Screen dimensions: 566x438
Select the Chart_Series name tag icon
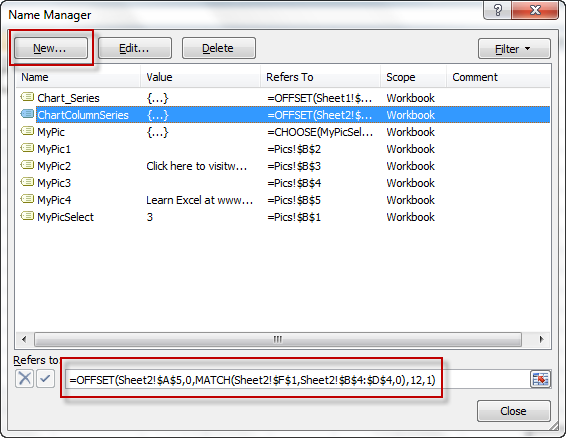click(x=27, y=97)
